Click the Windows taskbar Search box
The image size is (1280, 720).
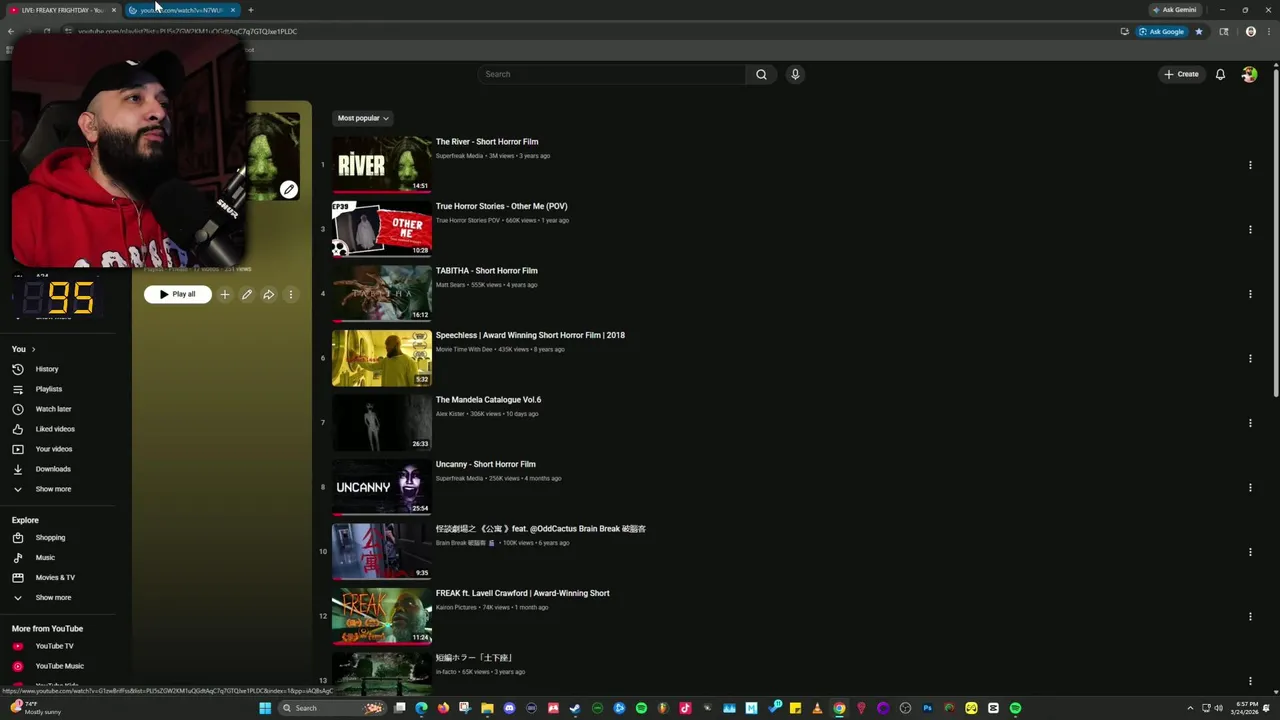click(x=330, y=708)
